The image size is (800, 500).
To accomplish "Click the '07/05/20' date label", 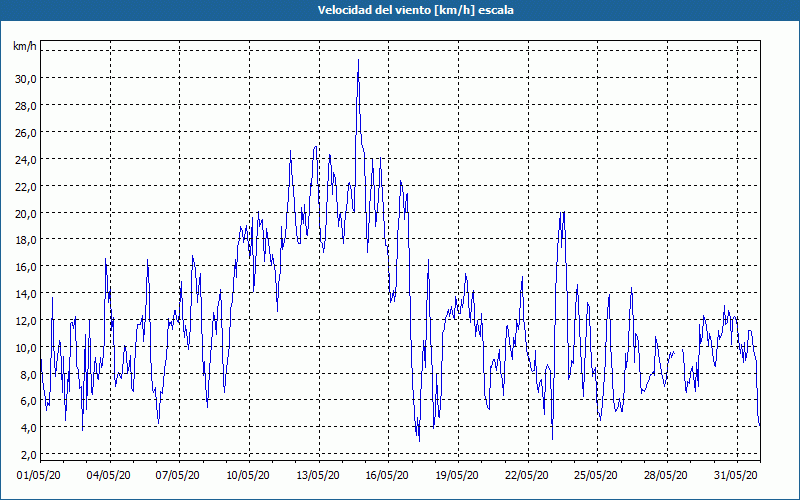I will (178, 476).
